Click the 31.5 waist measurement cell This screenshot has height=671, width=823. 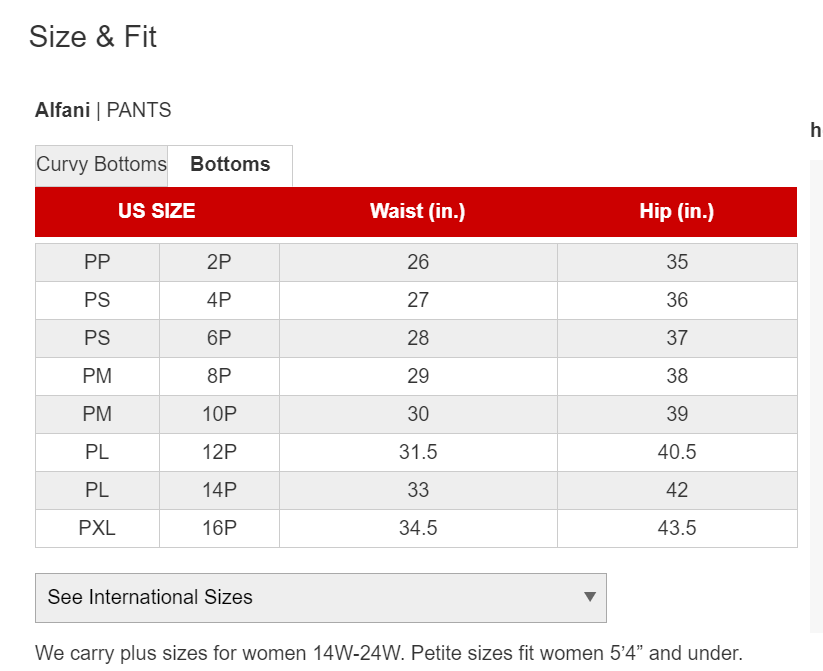pos(418,452)
